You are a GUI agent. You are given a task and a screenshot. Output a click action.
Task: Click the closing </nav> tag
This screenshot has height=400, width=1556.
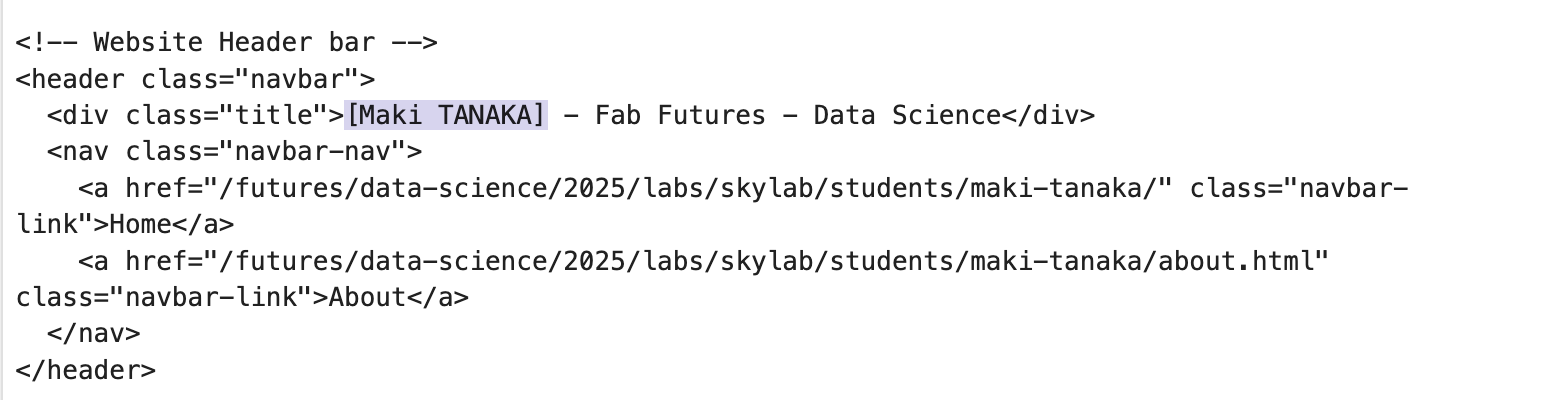click(93, 333)
